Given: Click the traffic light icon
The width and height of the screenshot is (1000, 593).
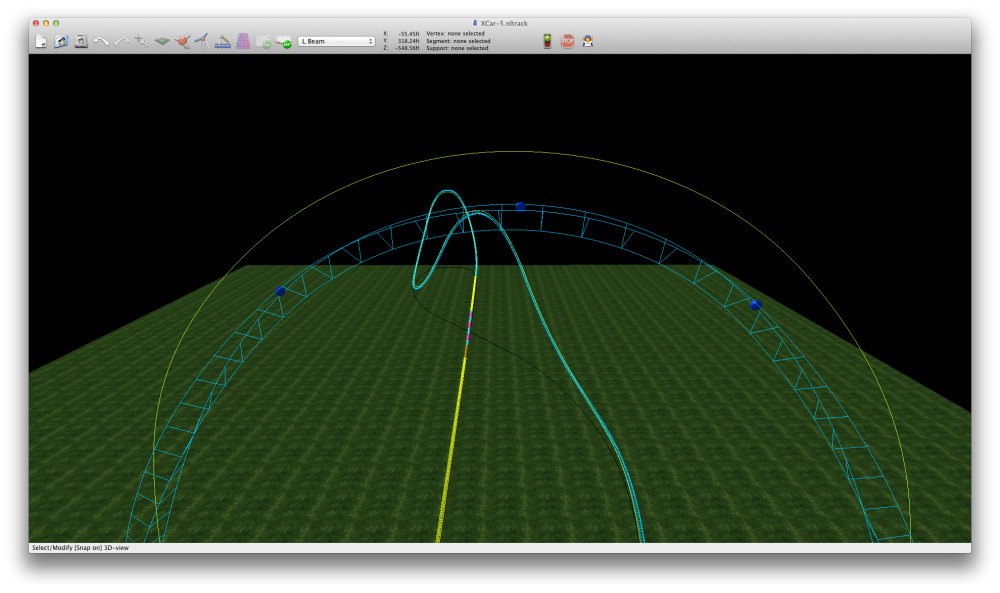Looking at the screenshot, I should (547, 41).
